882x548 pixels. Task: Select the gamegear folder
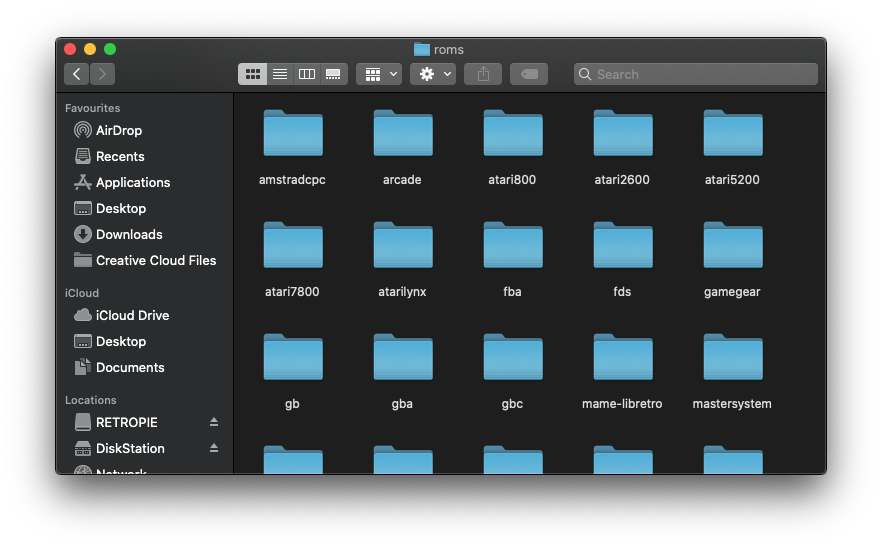(x=732, y=246)
